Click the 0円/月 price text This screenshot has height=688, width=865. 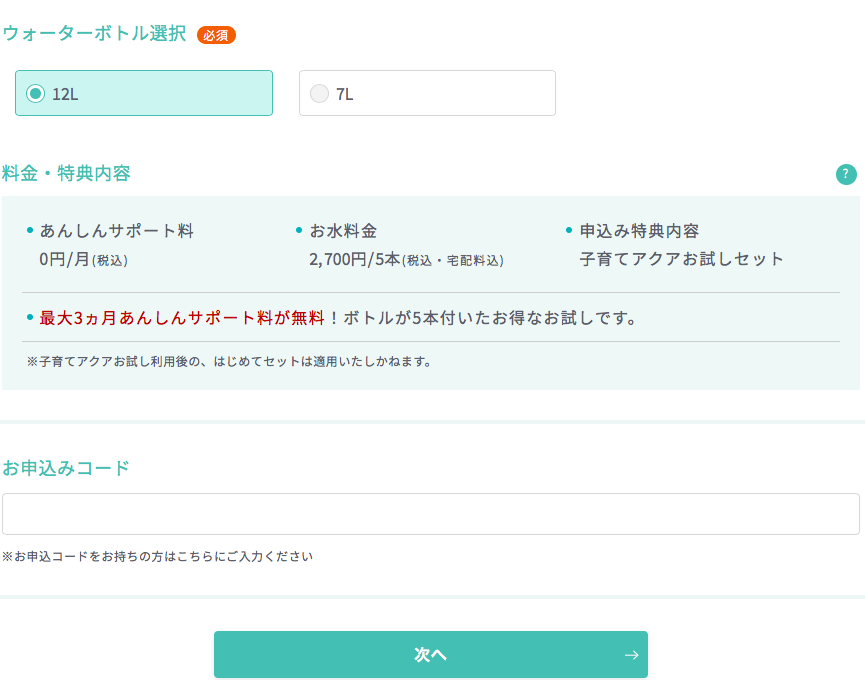(x=64, y=260)
